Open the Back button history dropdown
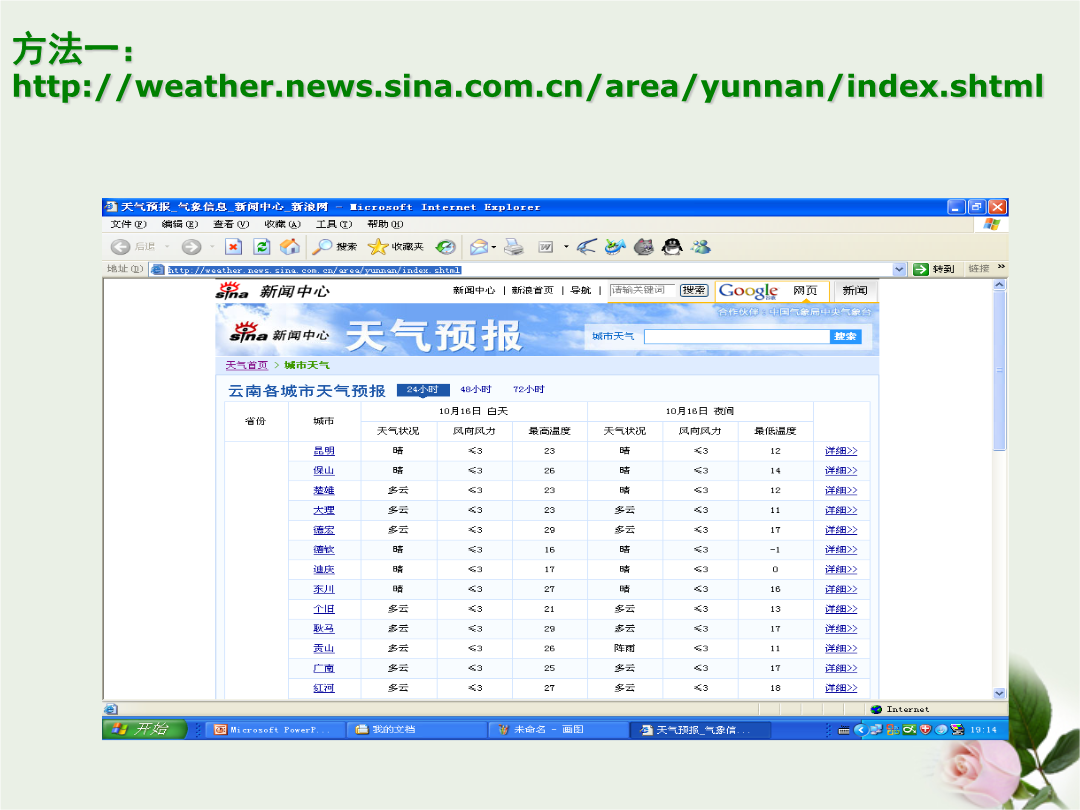This screenshot has width=1080, height=810. click(167, 247)
